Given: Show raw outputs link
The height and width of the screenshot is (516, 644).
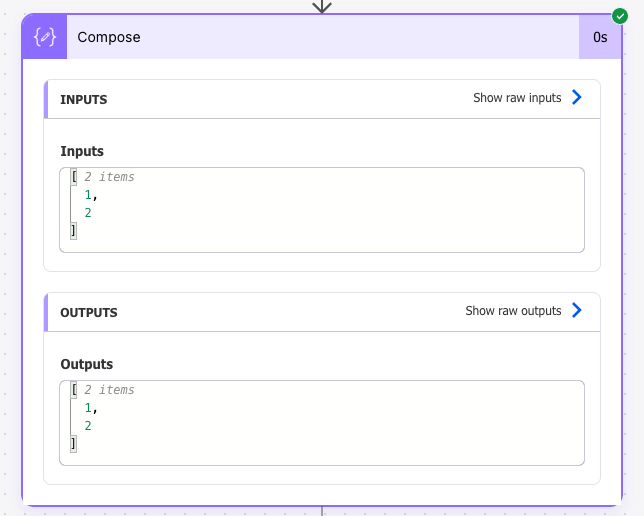Looking at the screenshot, I should (x=513, y=311).
